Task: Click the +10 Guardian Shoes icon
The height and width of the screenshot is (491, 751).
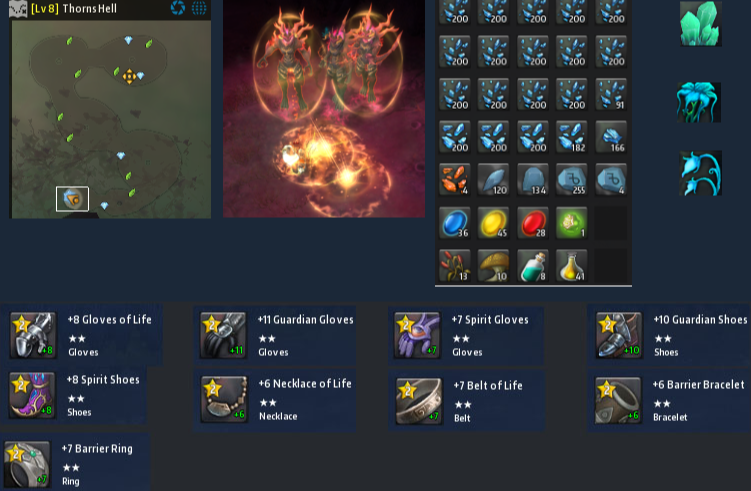Action: 618,335
